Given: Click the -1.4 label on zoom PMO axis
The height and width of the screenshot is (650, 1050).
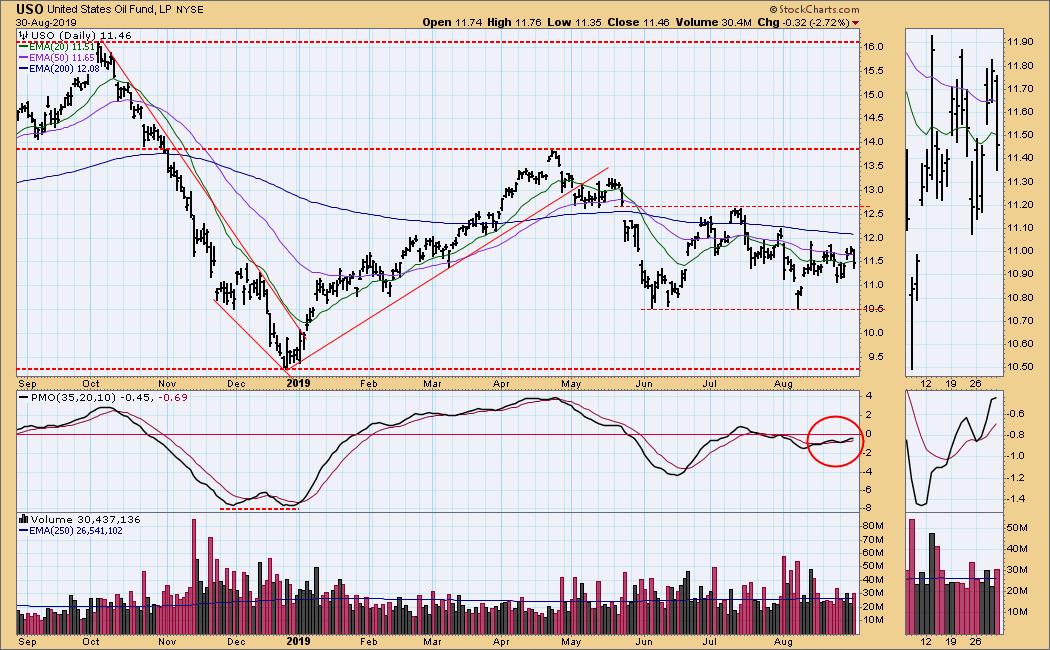Looking at the screenshot, I should coord(1016,498).
